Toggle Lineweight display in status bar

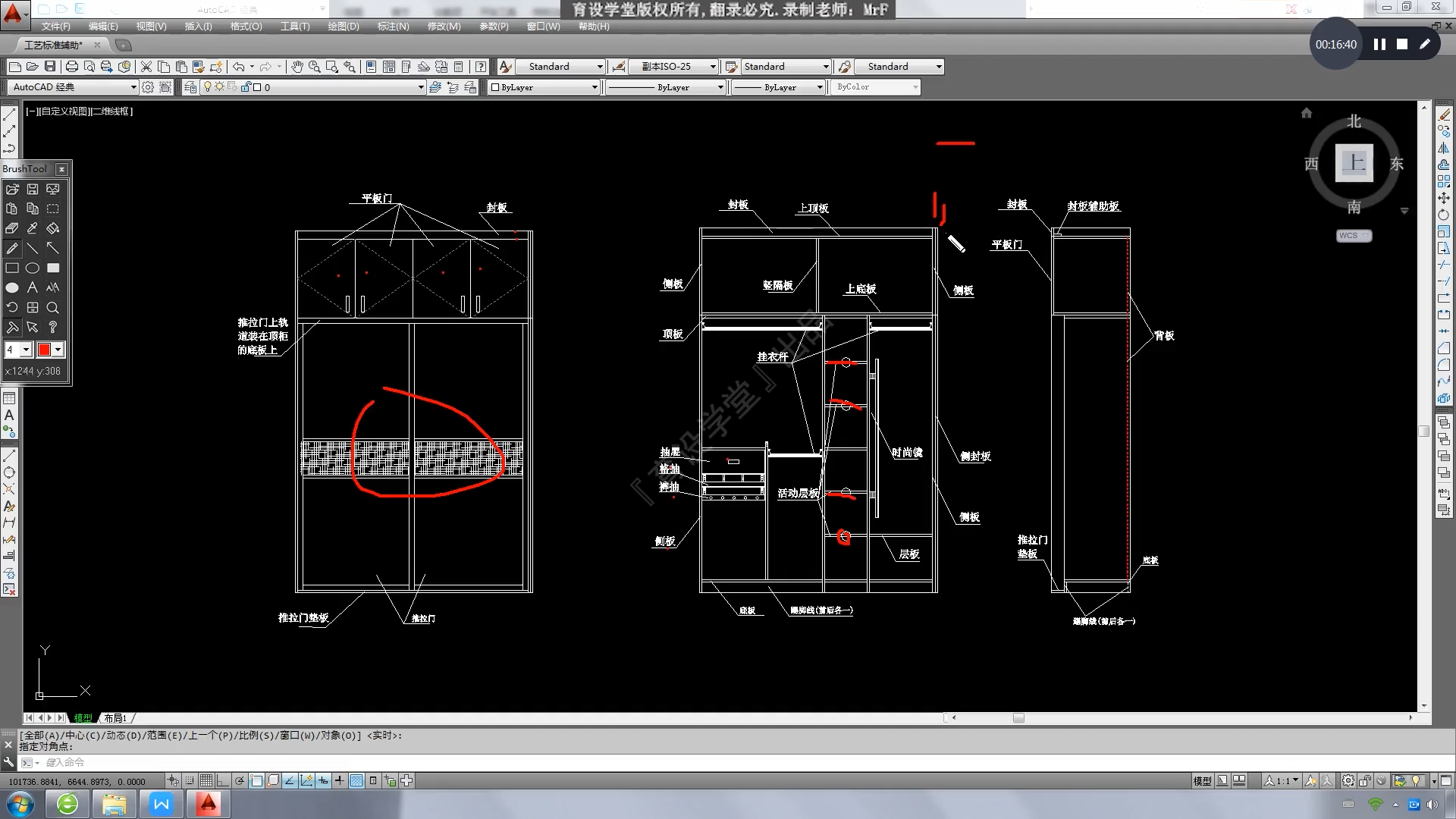[x=340, y=780]
